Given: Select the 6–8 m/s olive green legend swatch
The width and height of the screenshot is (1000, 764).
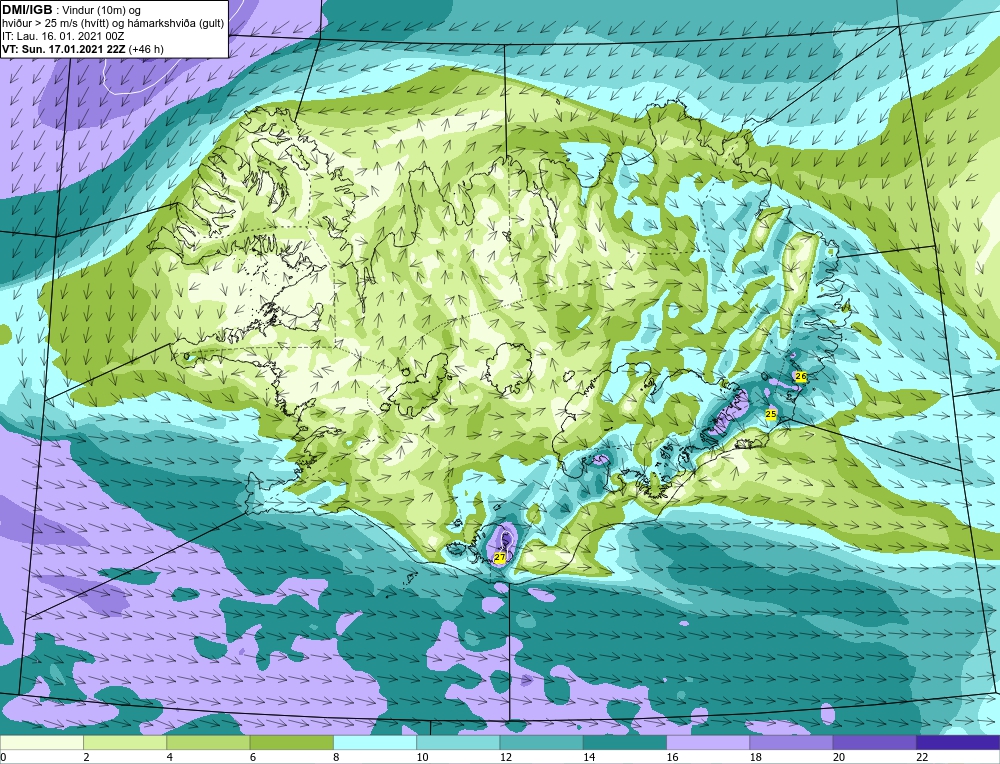Looking at the screenshot, I should tap(291, 743).
